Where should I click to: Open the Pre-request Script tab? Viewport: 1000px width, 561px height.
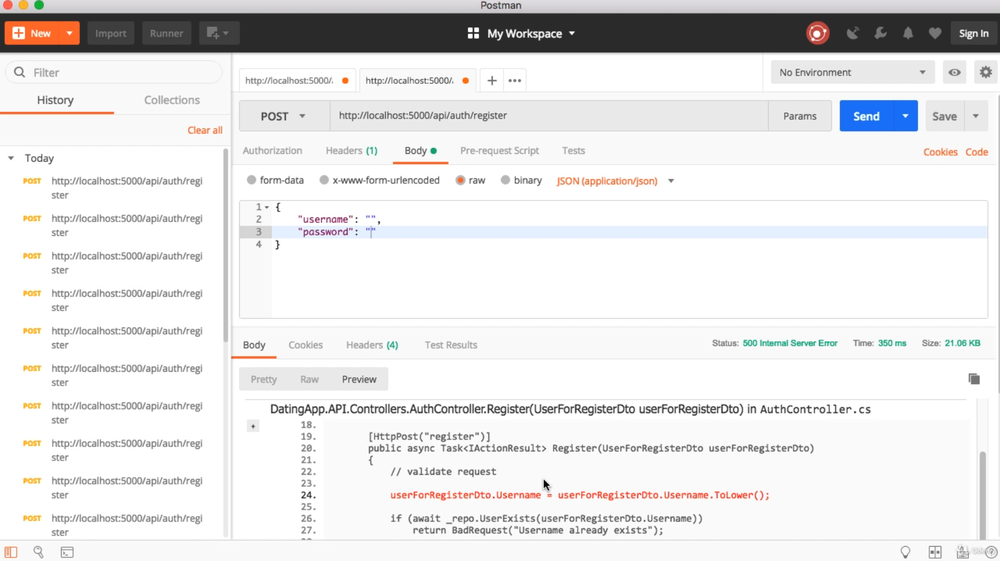499,151
